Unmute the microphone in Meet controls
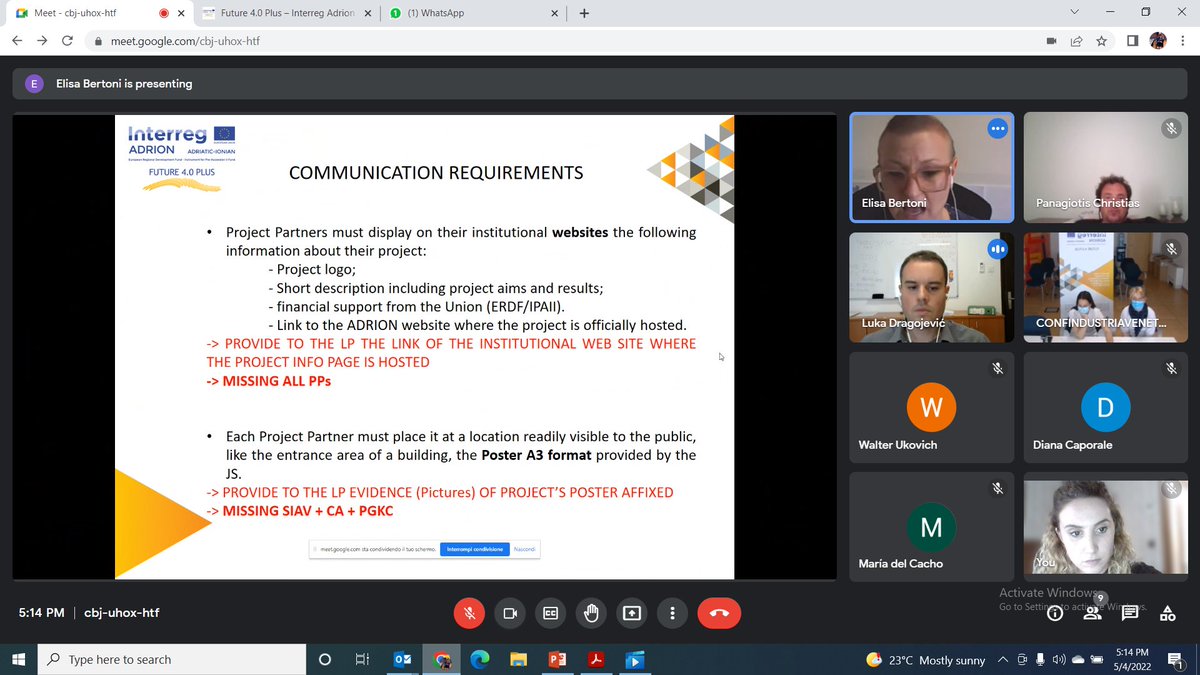This screenshot has height=675, width=1200. pos(469,613)
